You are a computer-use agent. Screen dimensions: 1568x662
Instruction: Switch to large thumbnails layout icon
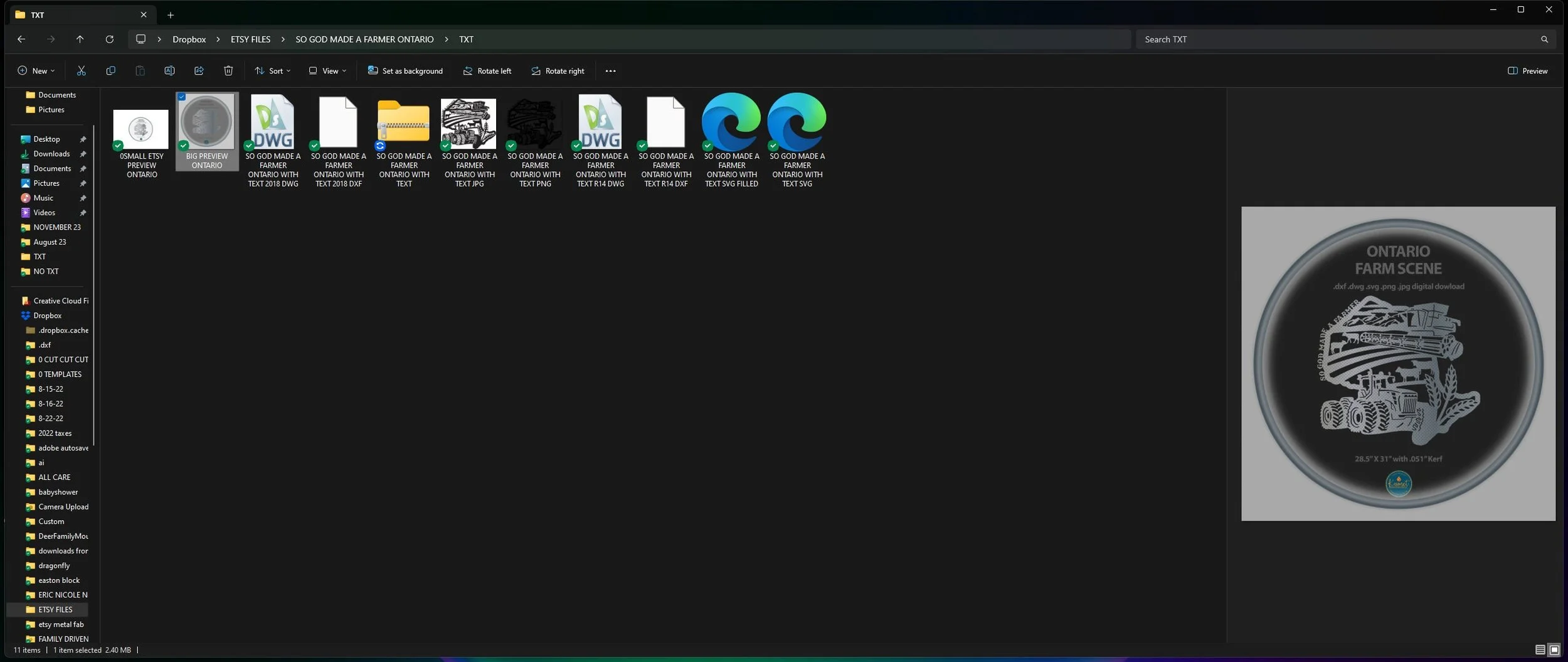pos(1554,650)
